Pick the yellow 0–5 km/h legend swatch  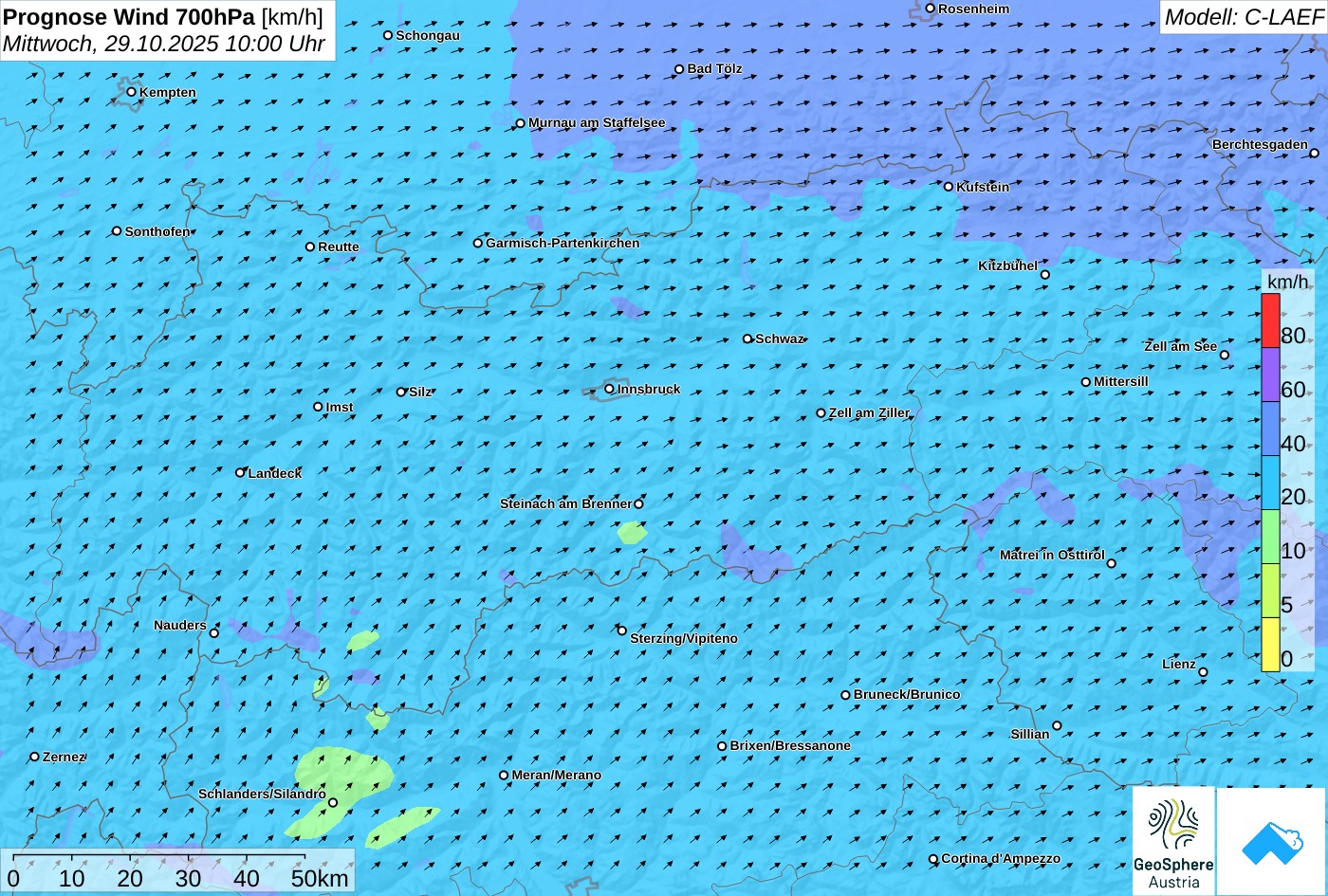click(x=1270, y=645)
